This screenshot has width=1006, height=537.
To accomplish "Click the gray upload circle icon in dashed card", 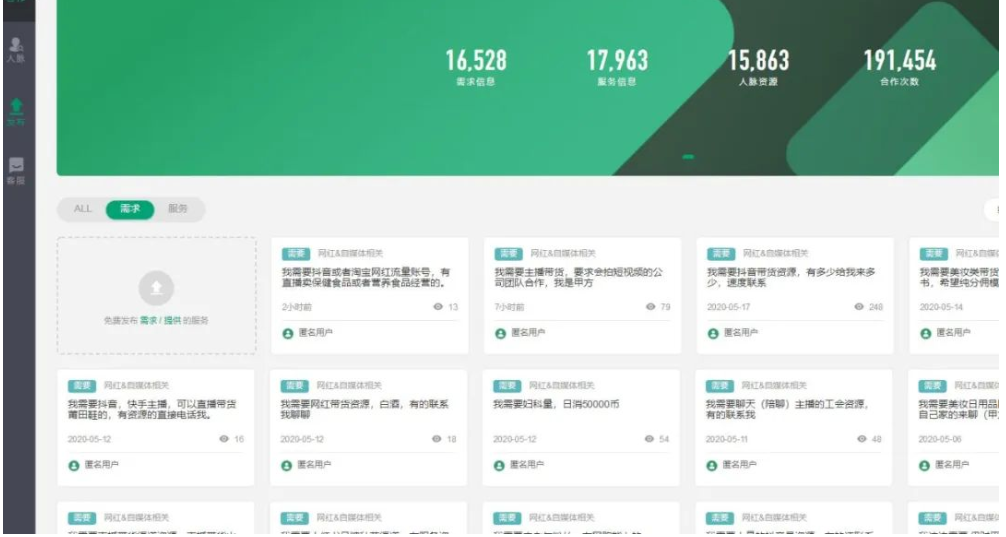I will (x=156, y=288).
